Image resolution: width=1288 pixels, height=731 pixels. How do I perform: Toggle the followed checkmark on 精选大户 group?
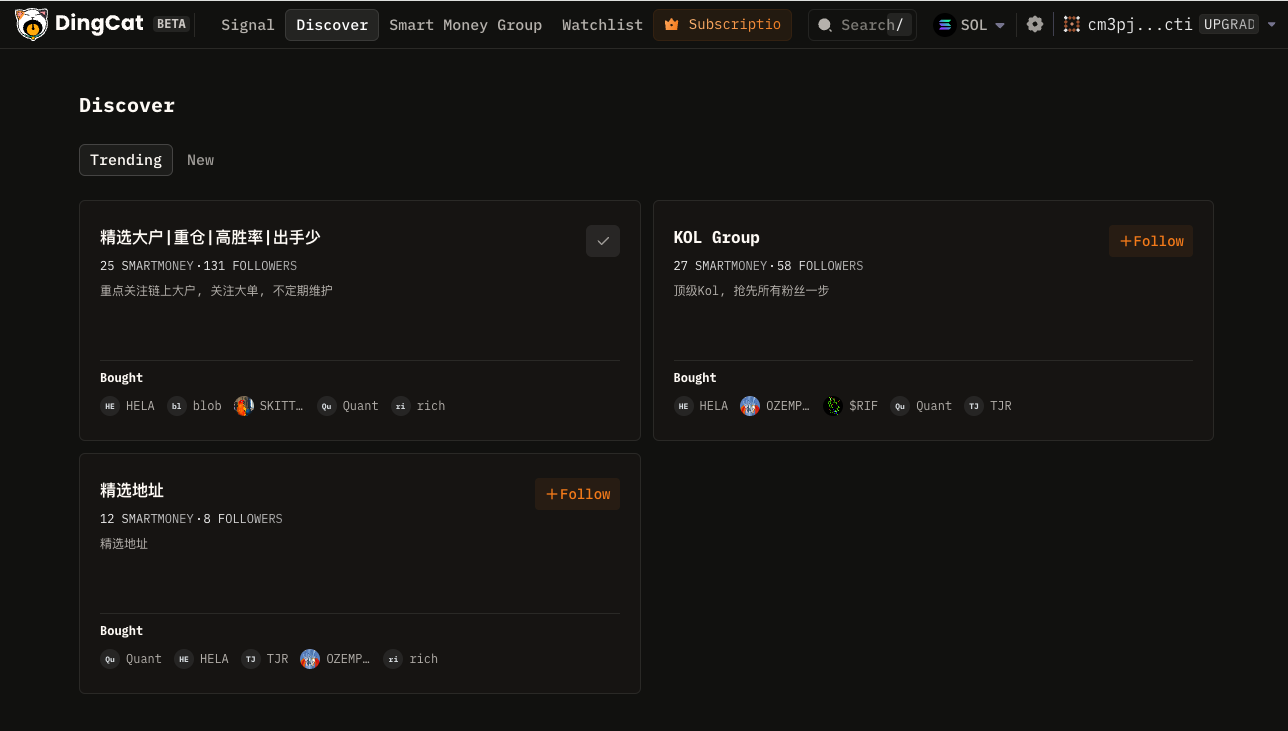pos(603,241)
